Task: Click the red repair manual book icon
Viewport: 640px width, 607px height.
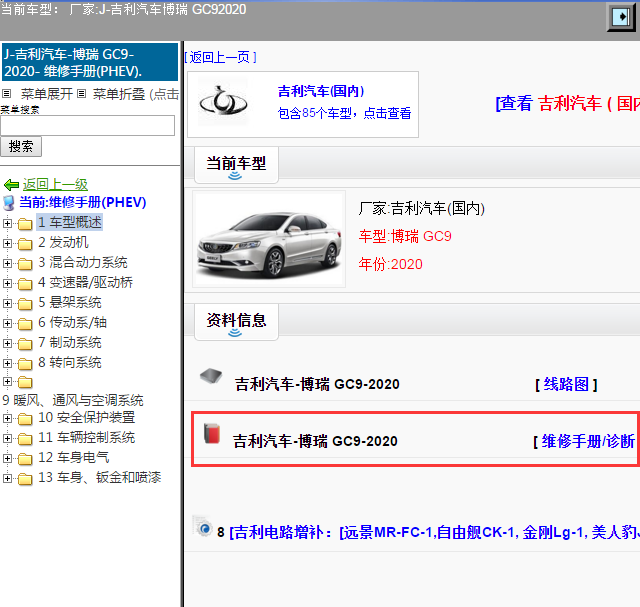Action: (212, 434)
